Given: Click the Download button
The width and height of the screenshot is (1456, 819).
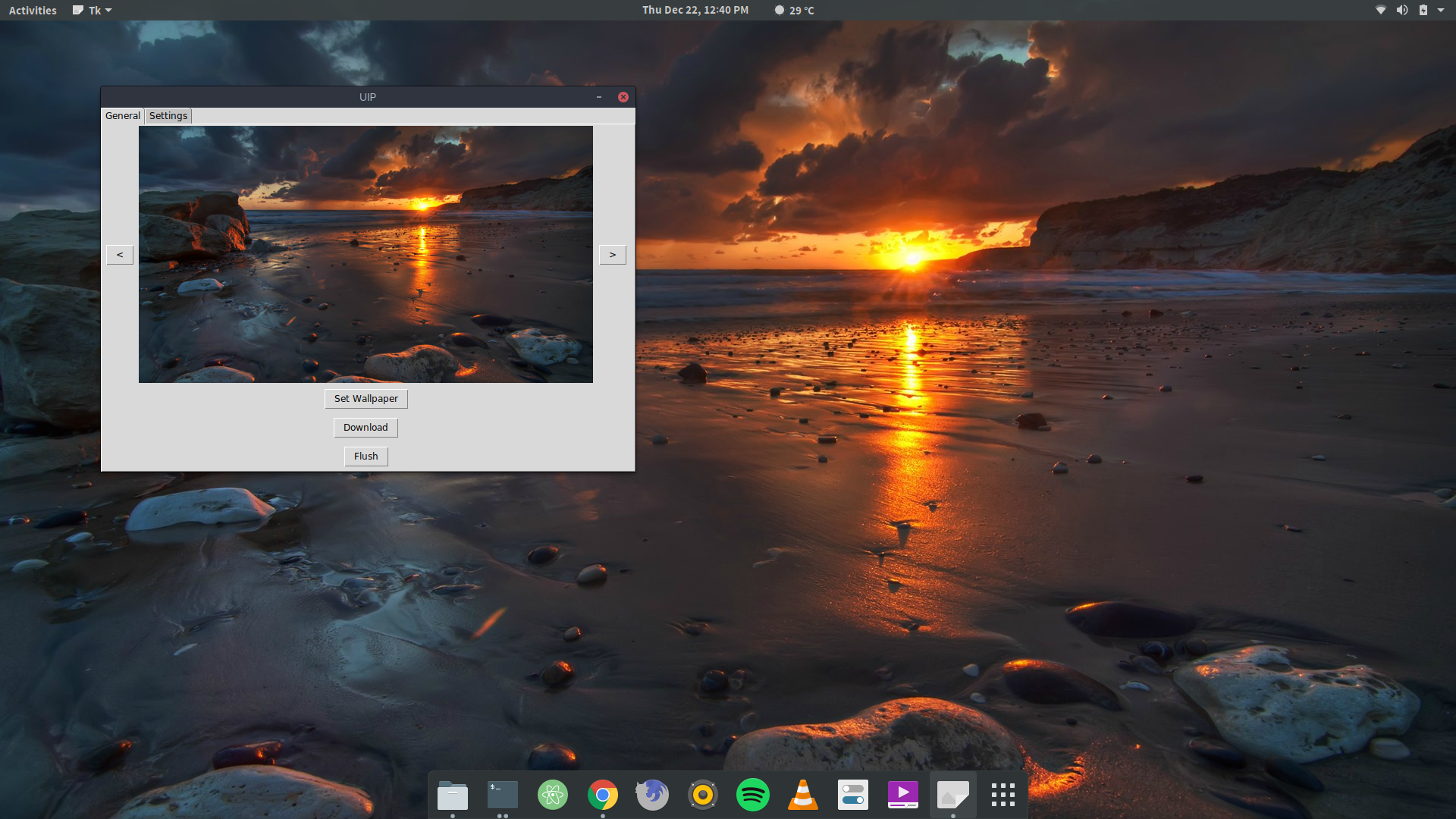Looking at the screenshot, I should click(366, 428).
